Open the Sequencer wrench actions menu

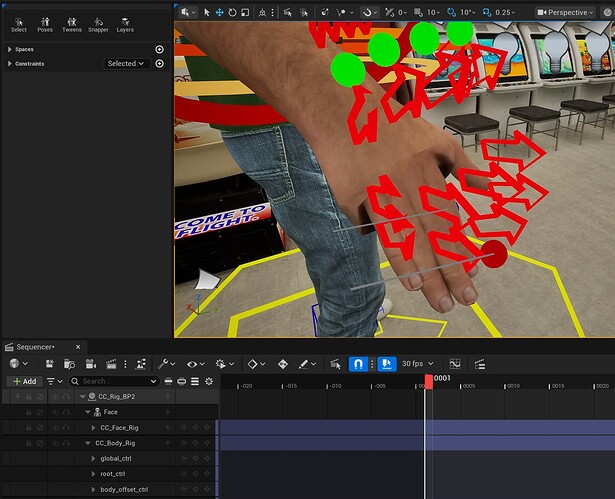[166, 364]
